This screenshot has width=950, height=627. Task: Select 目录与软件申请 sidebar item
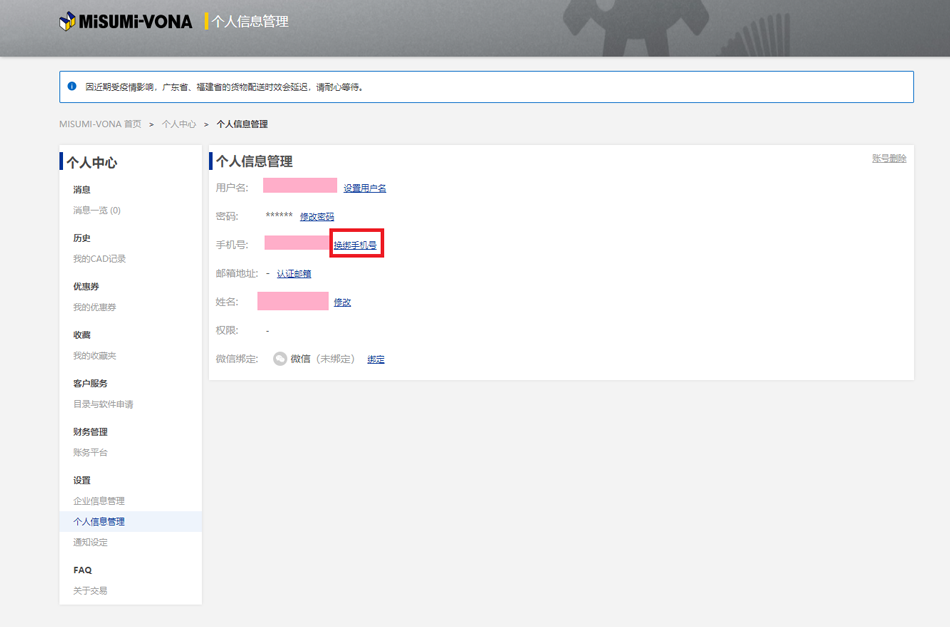click(103, 405)
